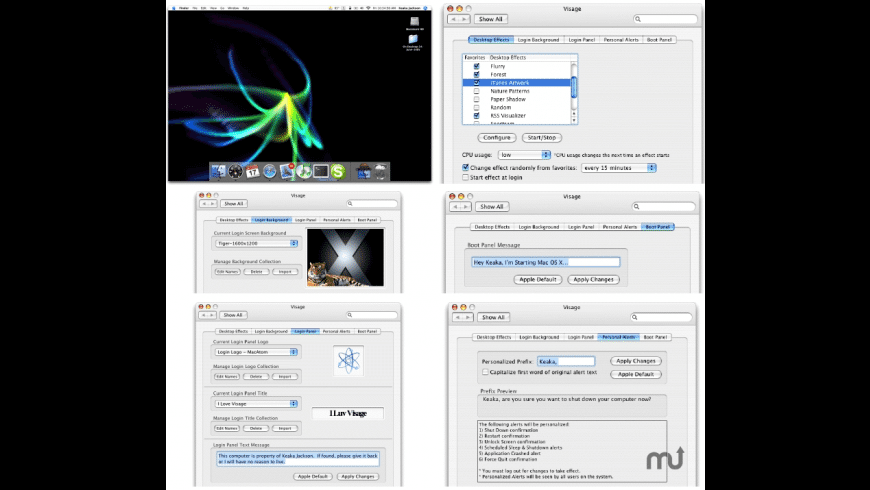
Task: Switch to Personal Alerts tab in Desktop Effects window
Action: click(x=621, y=40)
